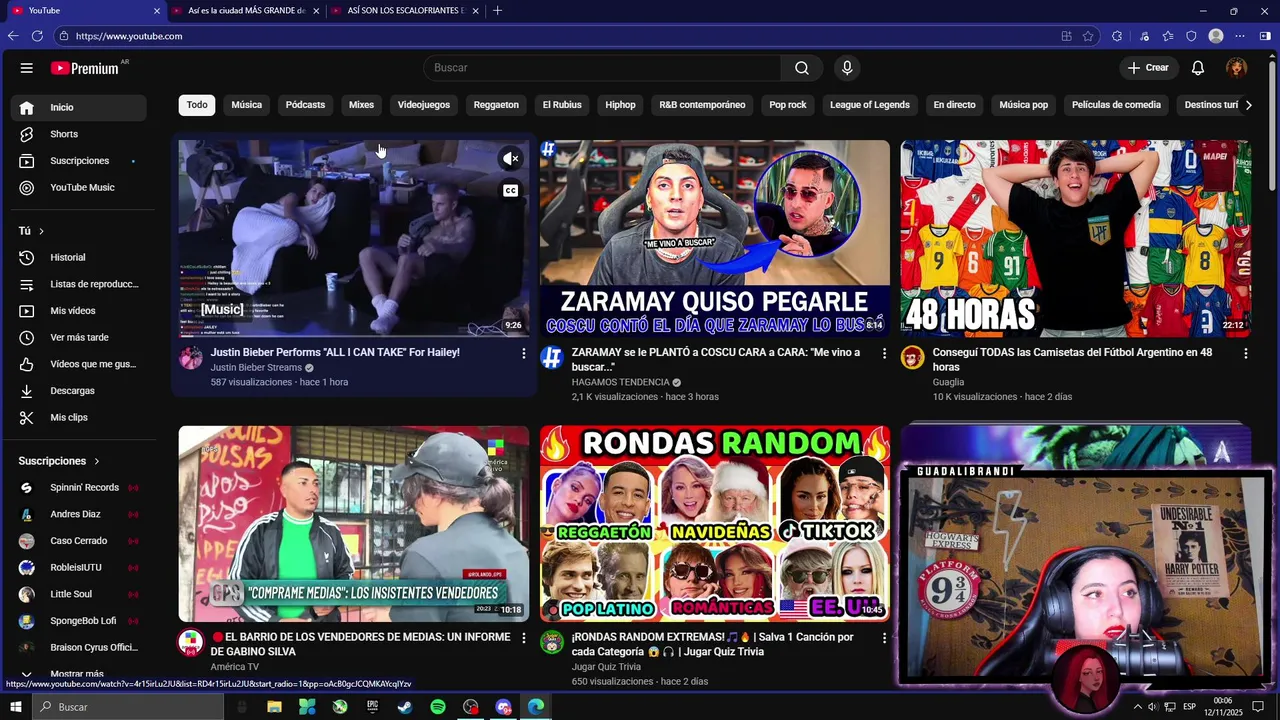Open the browser settings ellipsis menu
The image size is (1280, 720).
tap(1240, 36)
